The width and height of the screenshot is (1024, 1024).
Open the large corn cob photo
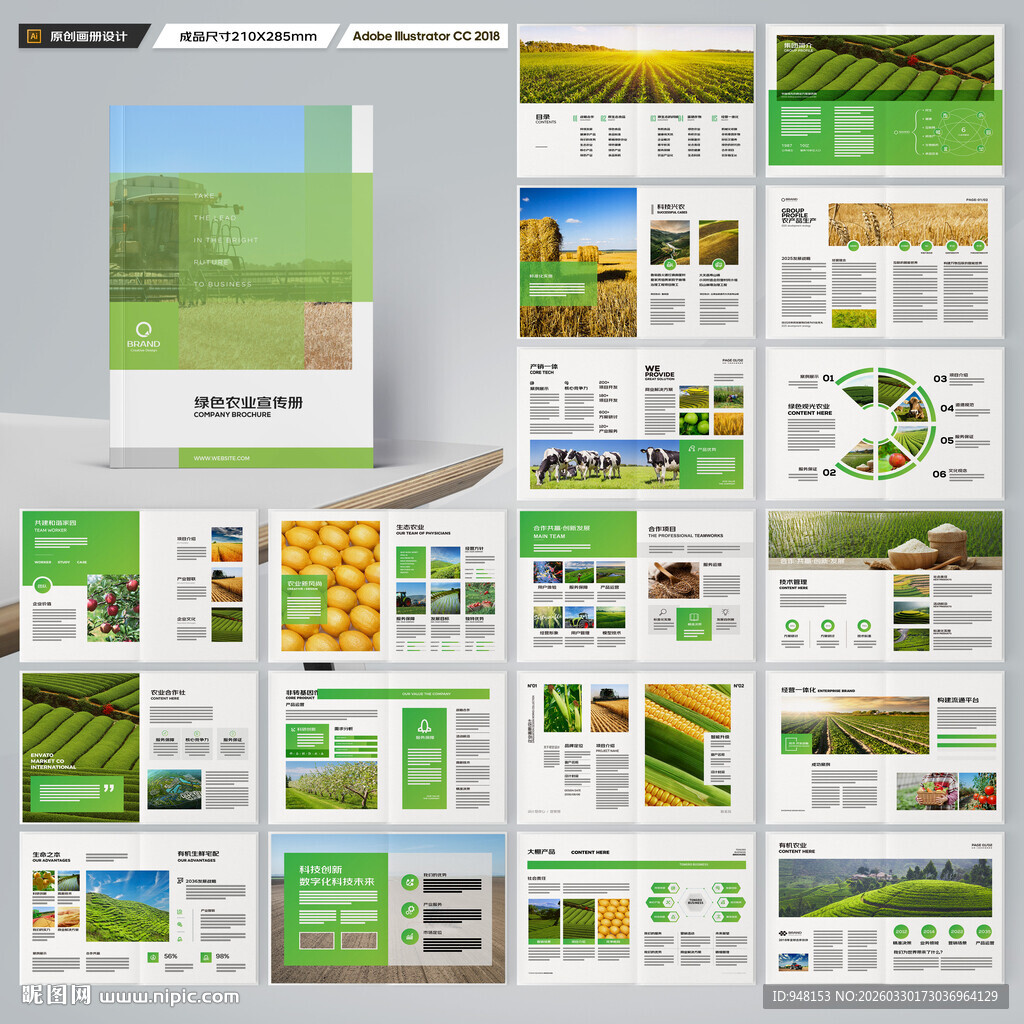(x=688, y=745)
